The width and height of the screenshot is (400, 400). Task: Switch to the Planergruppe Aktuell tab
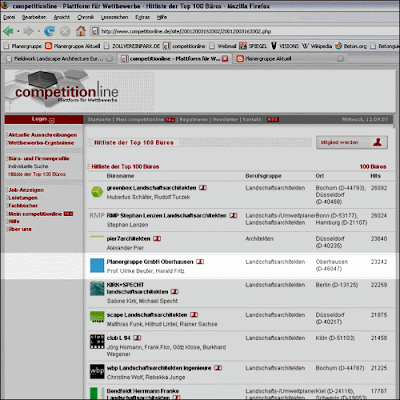coord(289,59)
